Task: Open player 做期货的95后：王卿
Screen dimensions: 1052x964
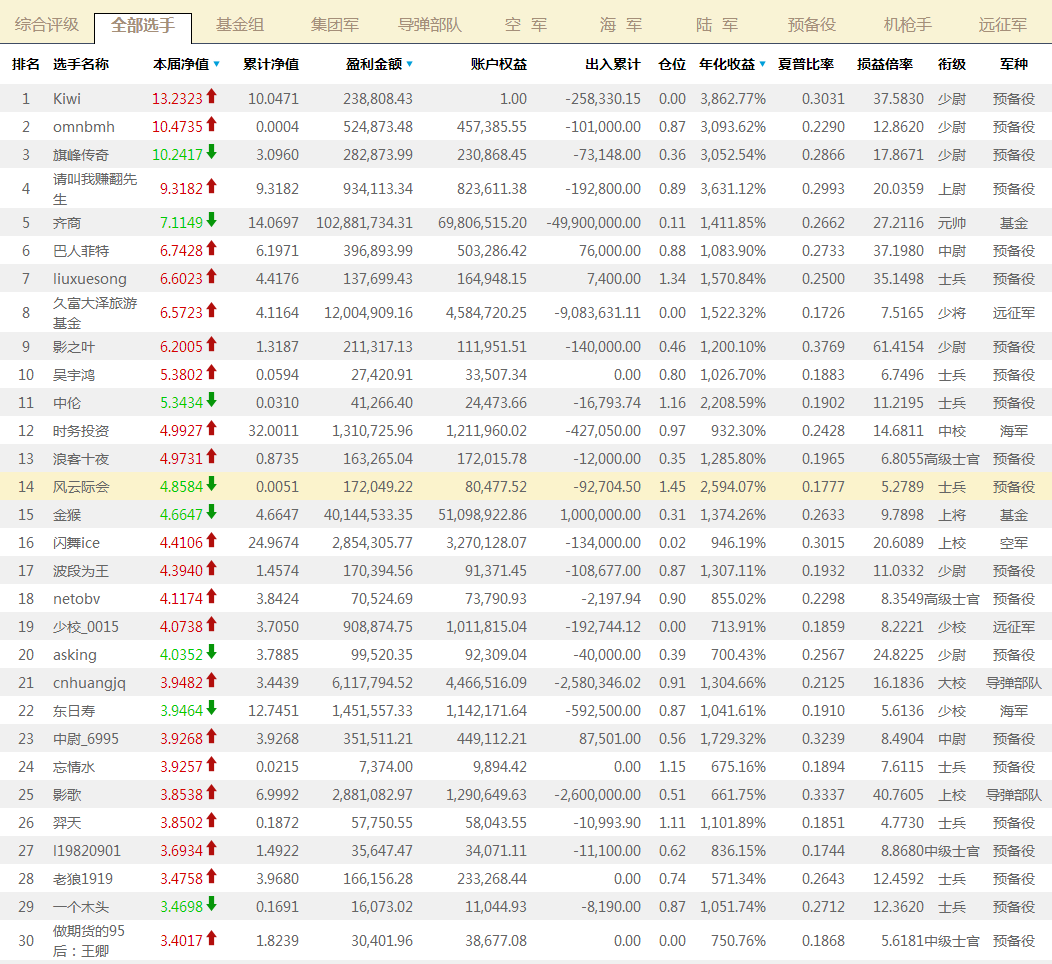Action: (x=89, y=941)
